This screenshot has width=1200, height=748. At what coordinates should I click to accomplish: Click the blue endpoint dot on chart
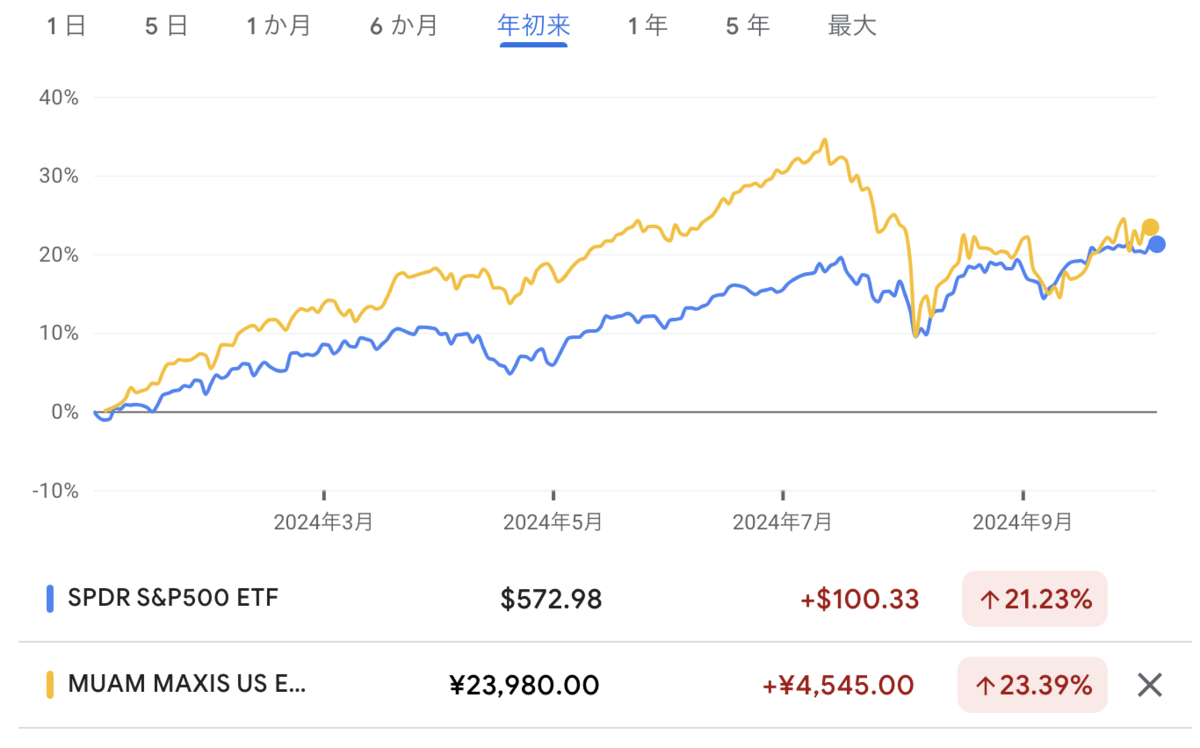(1157, 244)
